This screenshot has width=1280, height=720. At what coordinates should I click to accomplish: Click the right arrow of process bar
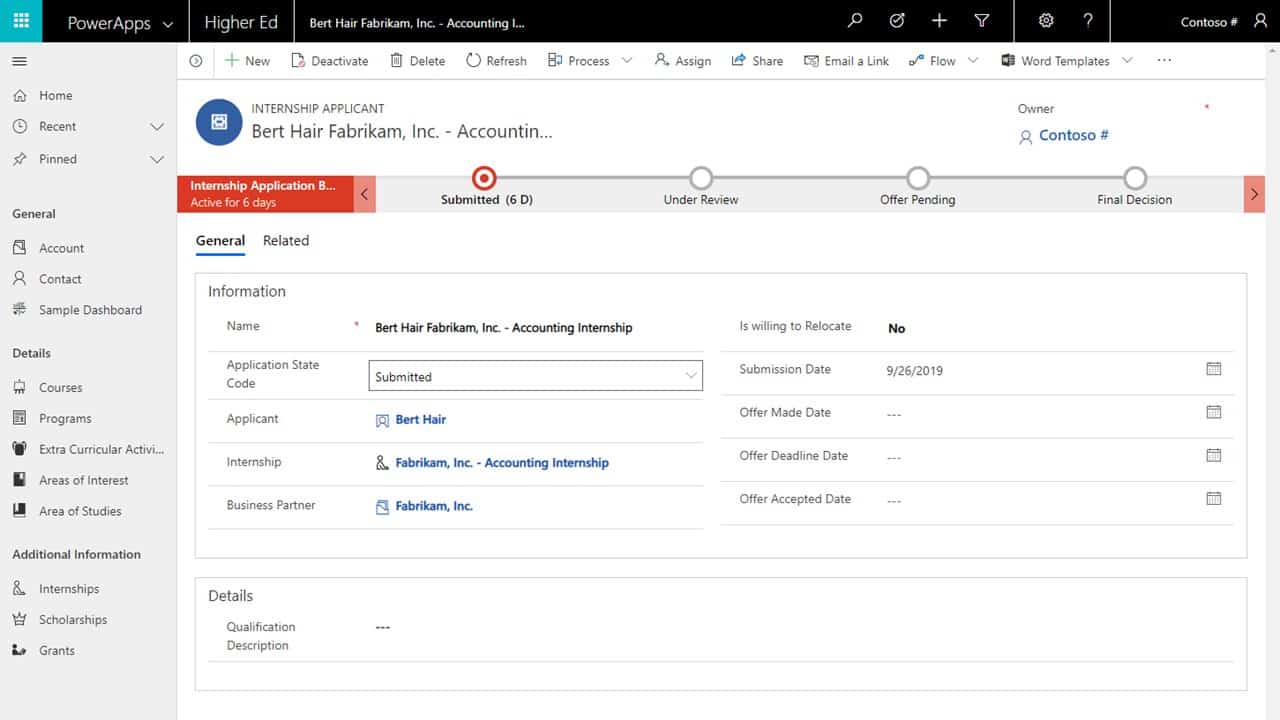click(1254, 194)
